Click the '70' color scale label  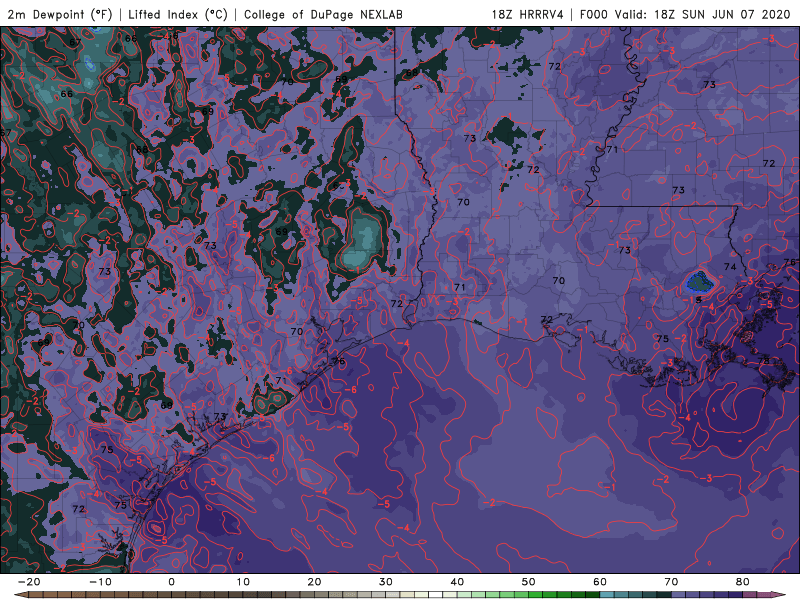(671, 582)
